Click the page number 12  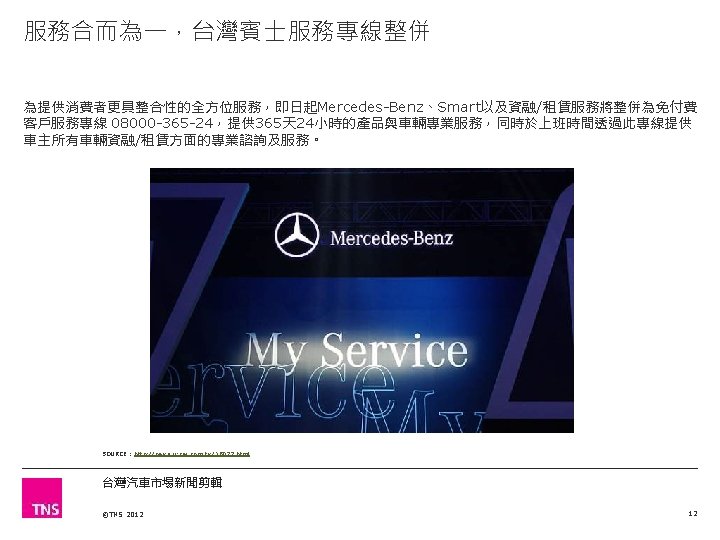point(693,513)
